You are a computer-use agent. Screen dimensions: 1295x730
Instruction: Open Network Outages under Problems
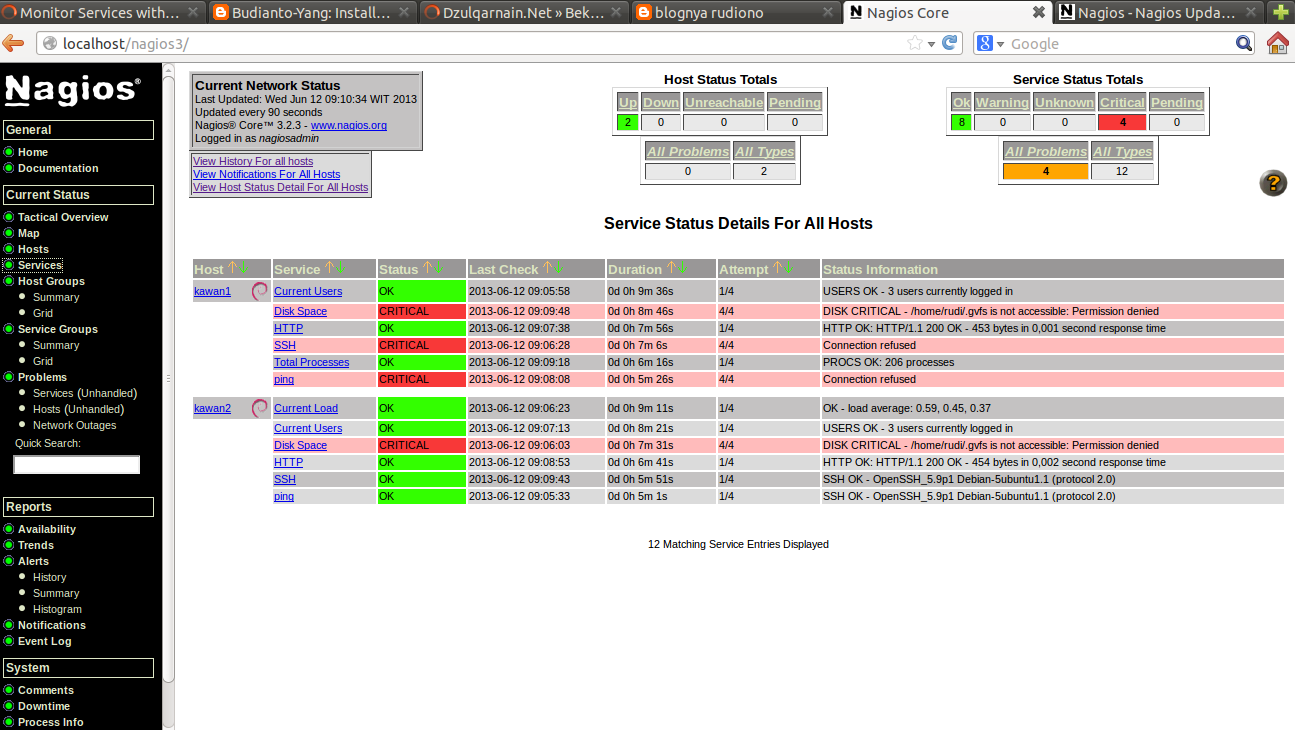click(75, 425)
